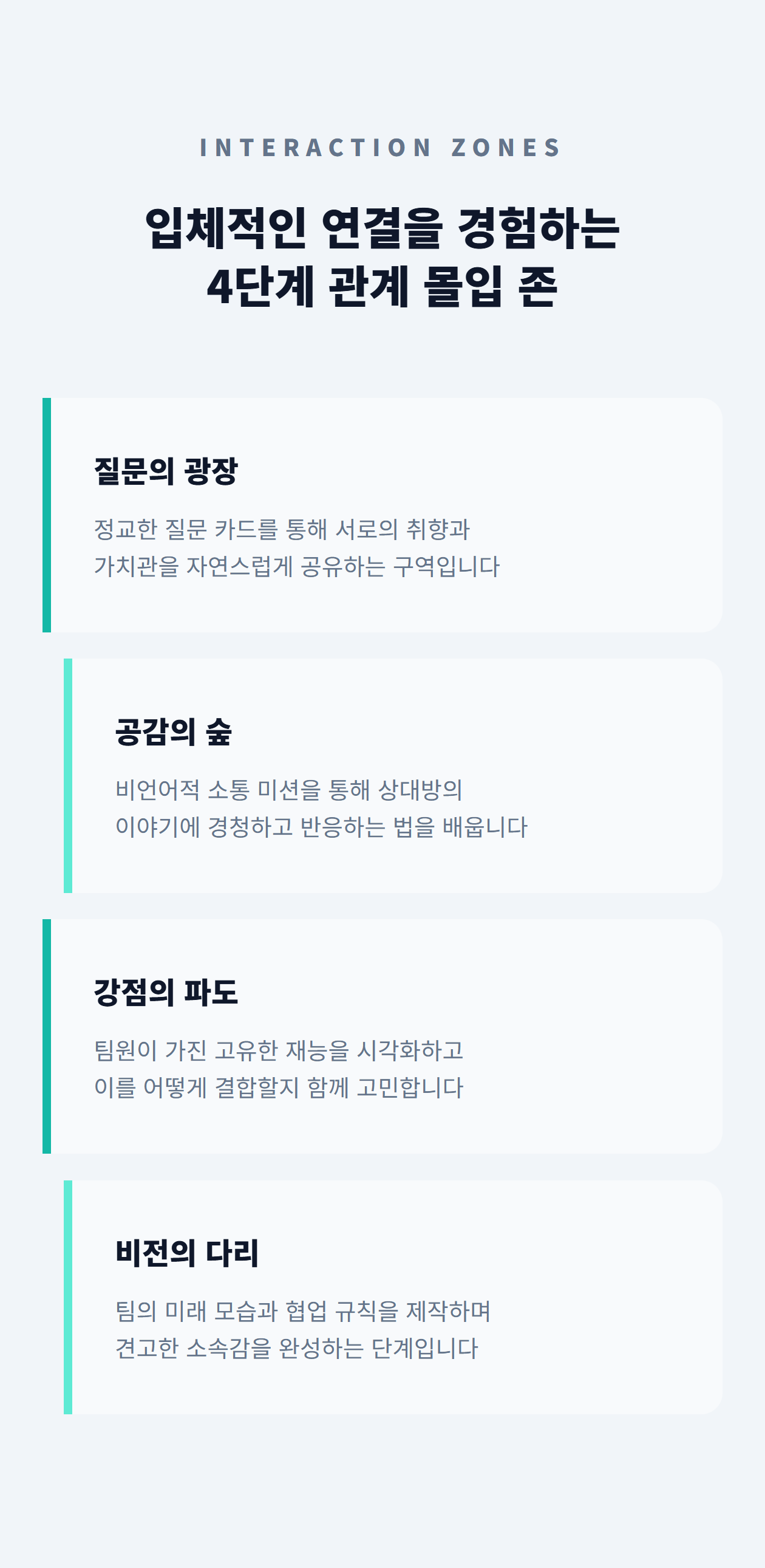Click the light mint bar beside 공감의 숲
Screen dimensions: 765x1568
click(x=68, y=775)
